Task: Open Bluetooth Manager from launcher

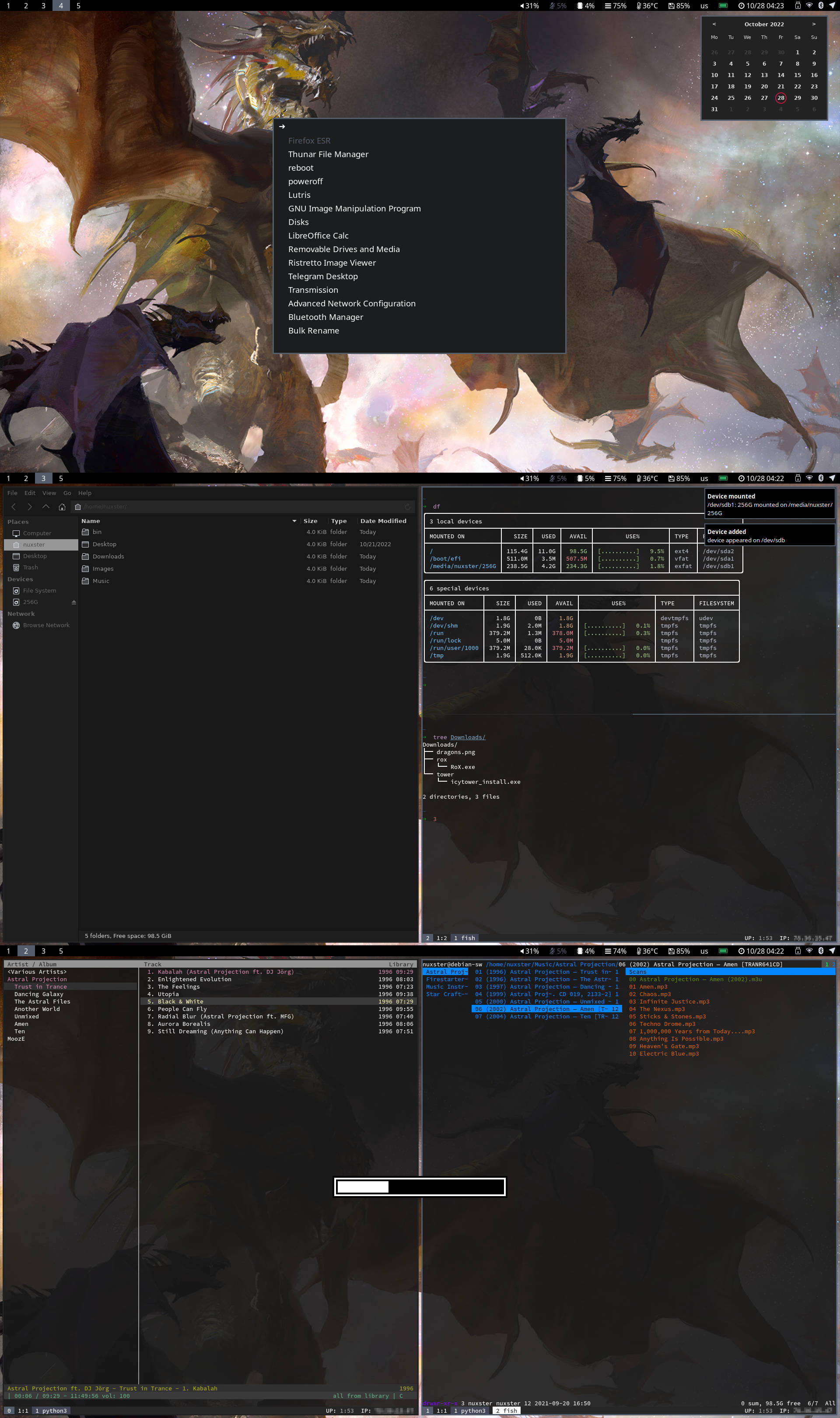Action: (420, 318)
